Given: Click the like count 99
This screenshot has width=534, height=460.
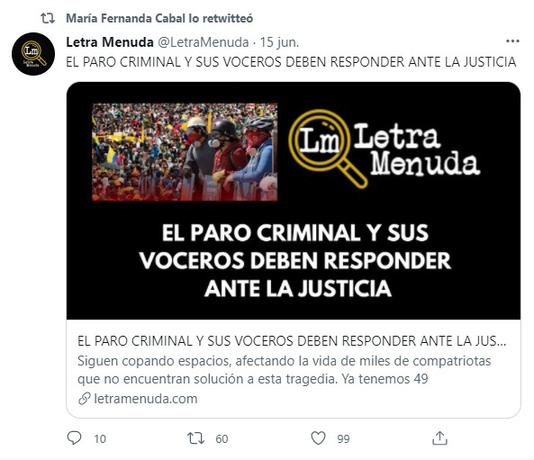Looking at the screenshot, I should 343,439.
